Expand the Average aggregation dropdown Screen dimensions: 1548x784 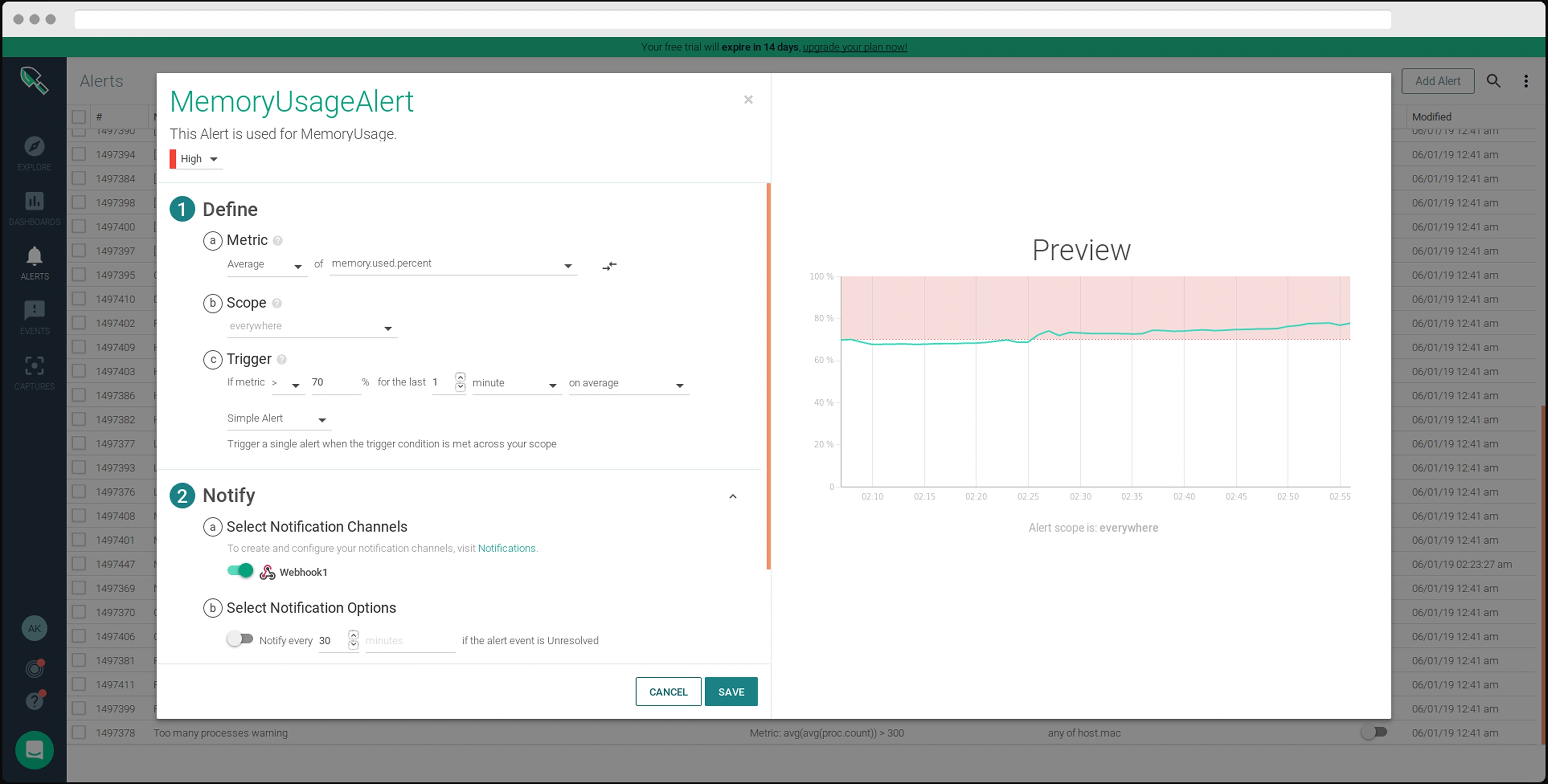pos(266,265)
